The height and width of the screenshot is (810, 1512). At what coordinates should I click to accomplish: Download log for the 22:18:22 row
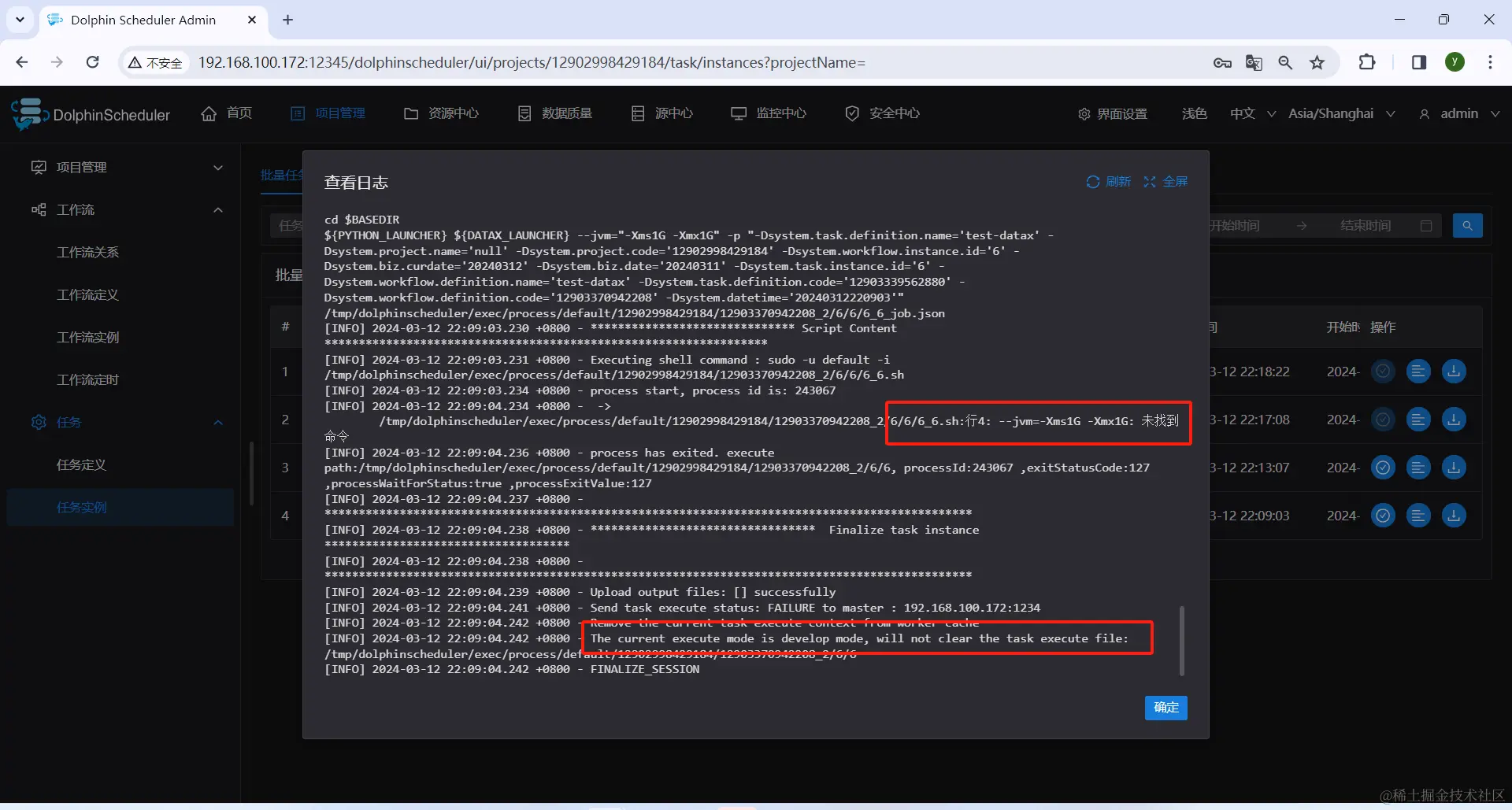tap(1454, 371)
